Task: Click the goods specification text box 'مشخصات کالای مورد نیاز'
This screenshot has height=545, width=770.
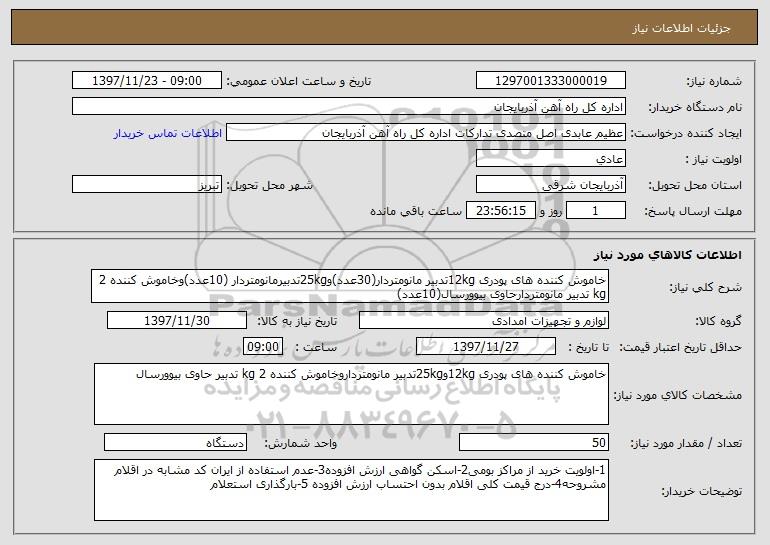Action: click(351, 394)
